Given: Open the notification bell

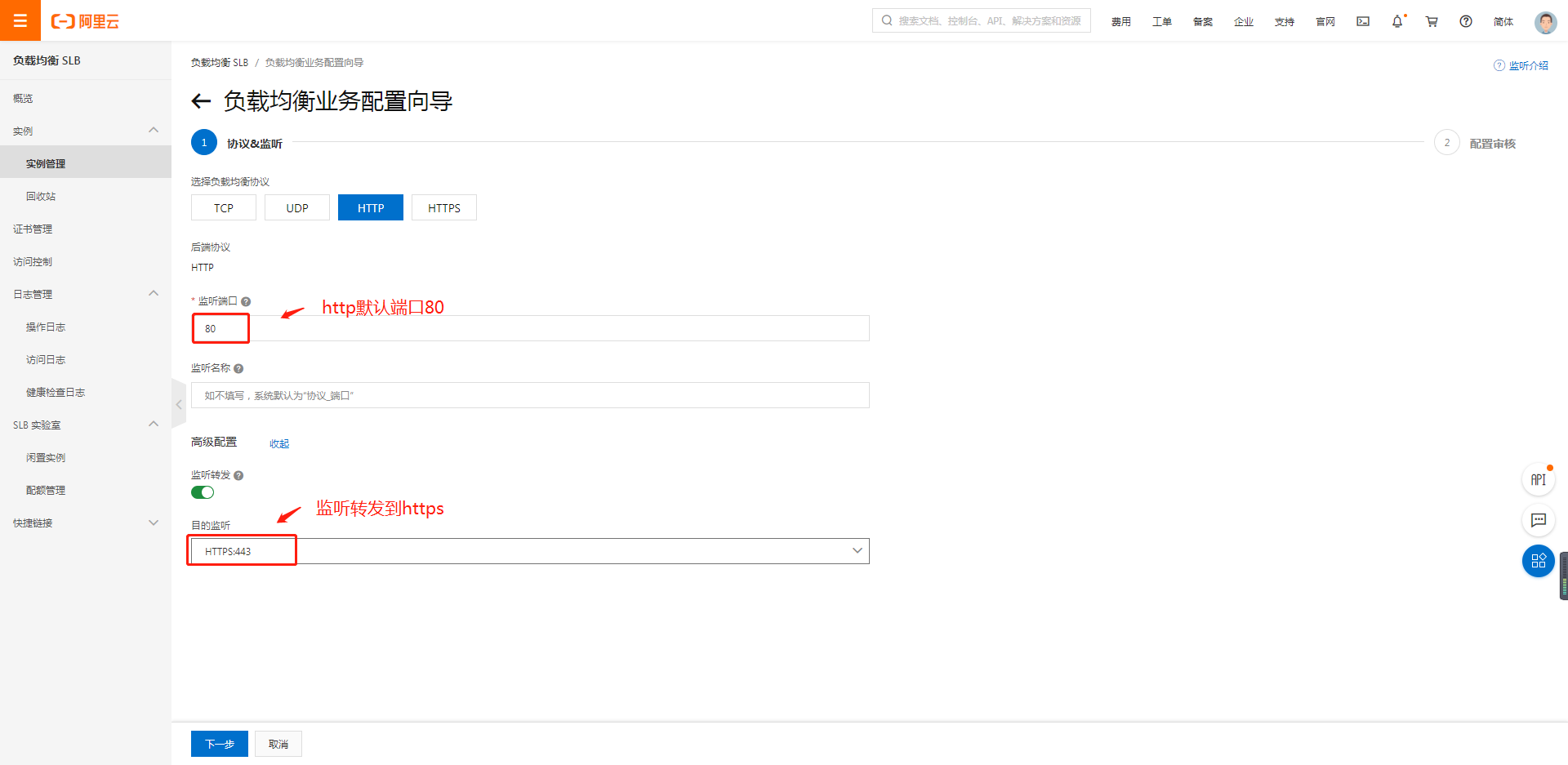Looking at the screenshot, I should (1397, 21).
